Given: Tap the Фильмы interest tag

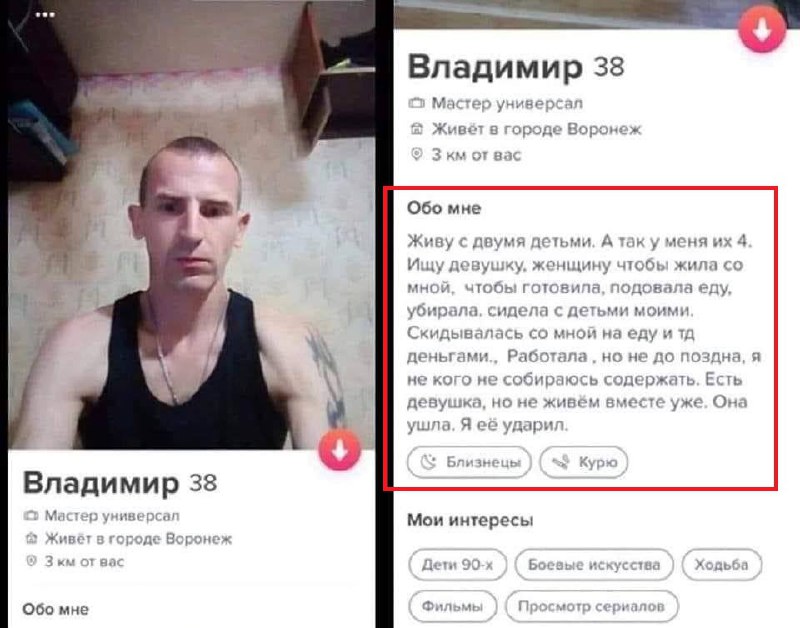Looking at the screenshot, I should pos(453,607).
